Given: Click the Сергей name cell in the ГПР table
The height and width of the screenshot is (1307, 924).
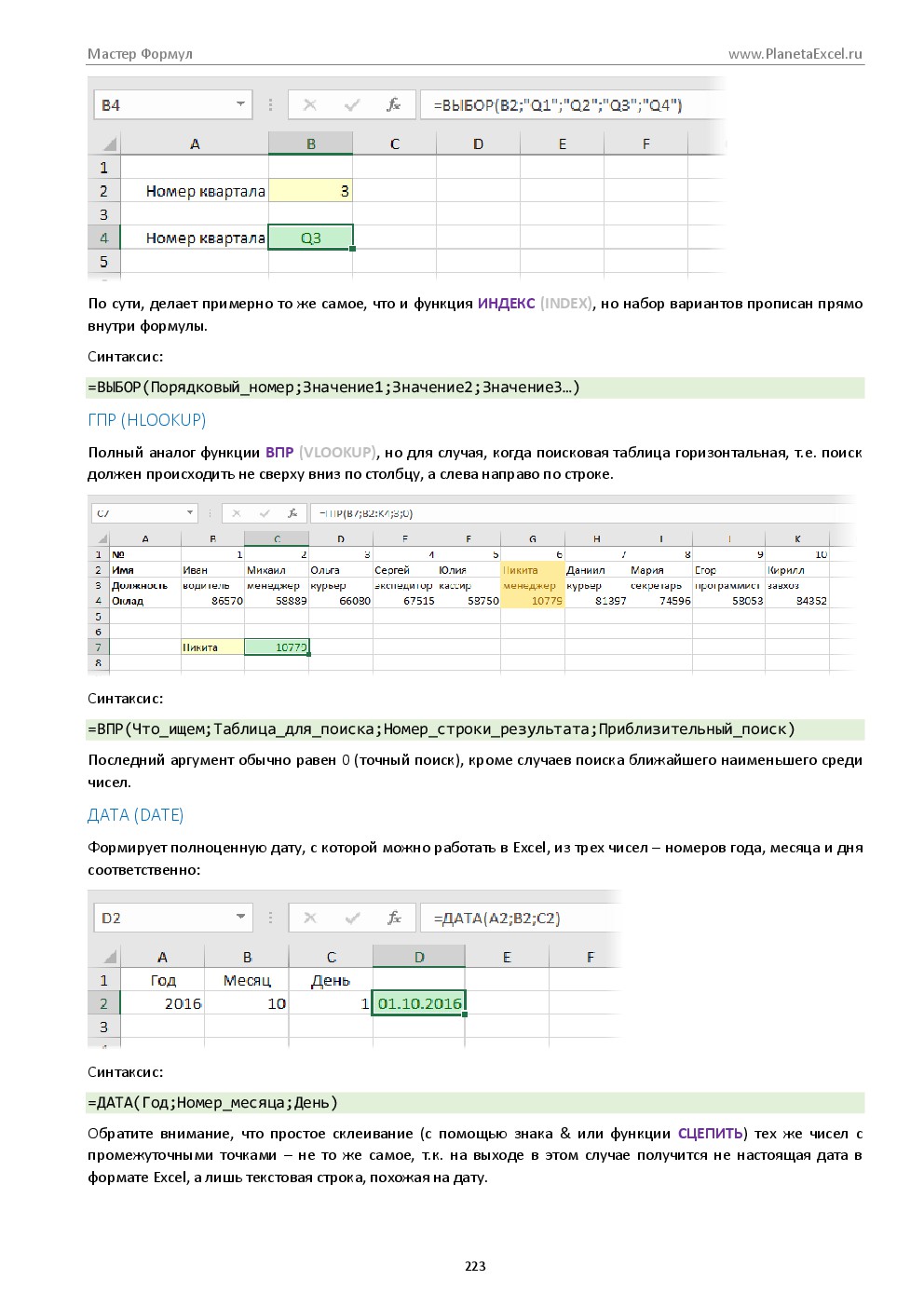Looking at the screenshot, I should pyautogui.click(x=404, y=570).
